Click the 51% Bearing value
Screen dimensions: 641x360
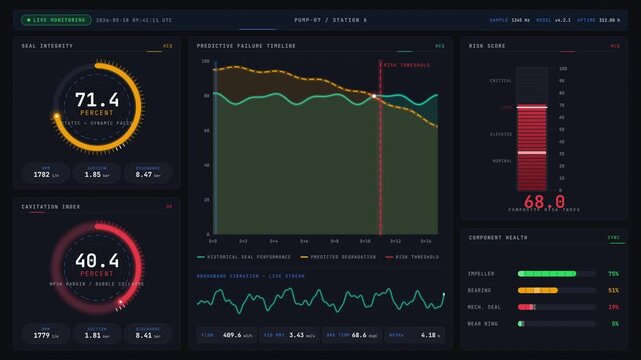pos(613,291)
